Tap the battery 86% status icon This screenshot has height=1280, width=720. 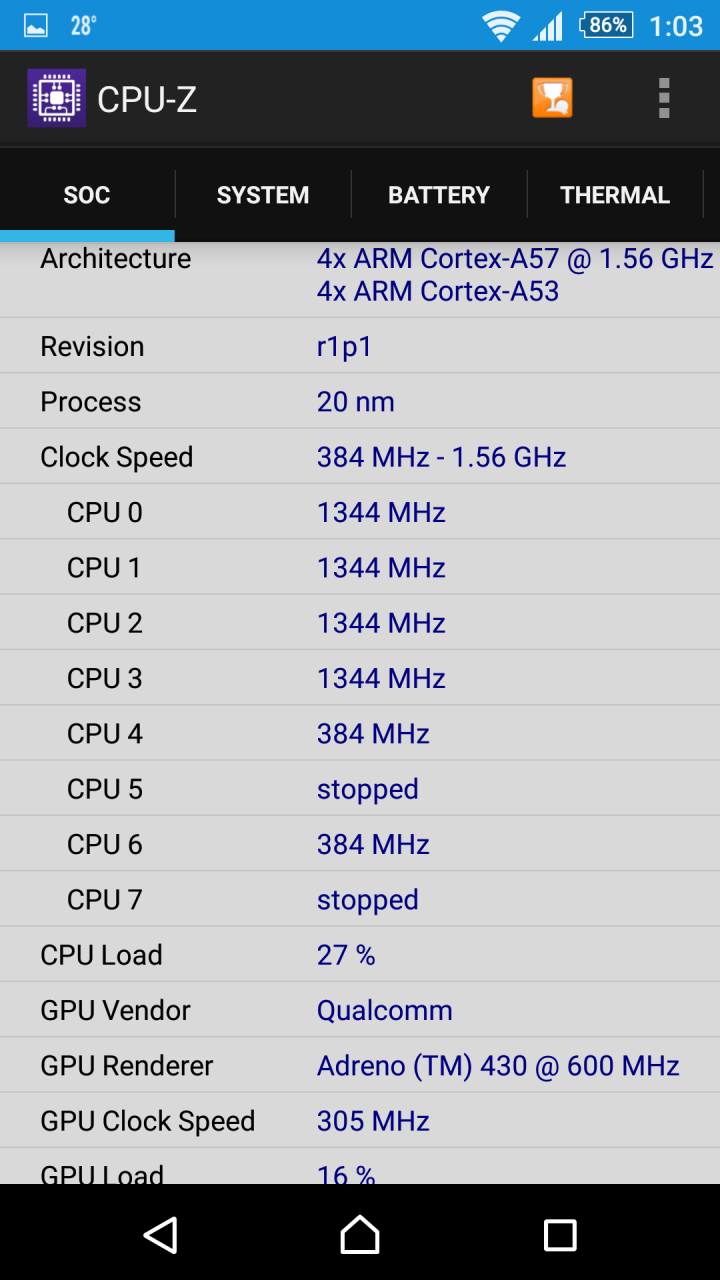click(x=606, y=25)
